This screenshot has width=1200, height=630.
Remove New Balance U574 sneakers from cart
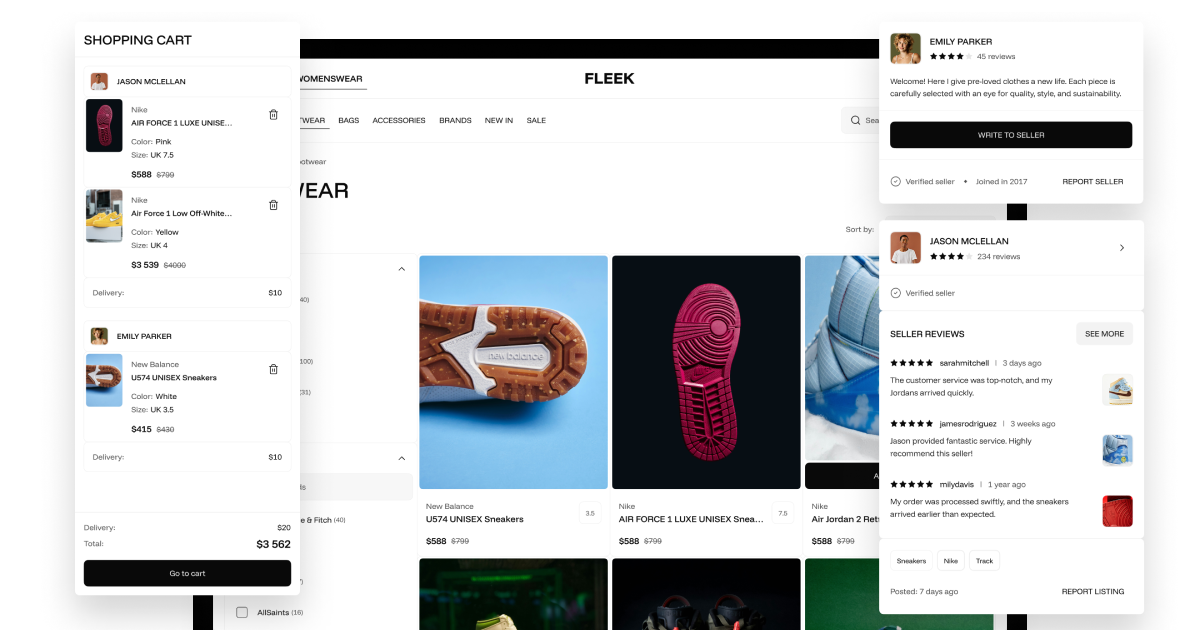pyautogui.click(x=273, y=369)
